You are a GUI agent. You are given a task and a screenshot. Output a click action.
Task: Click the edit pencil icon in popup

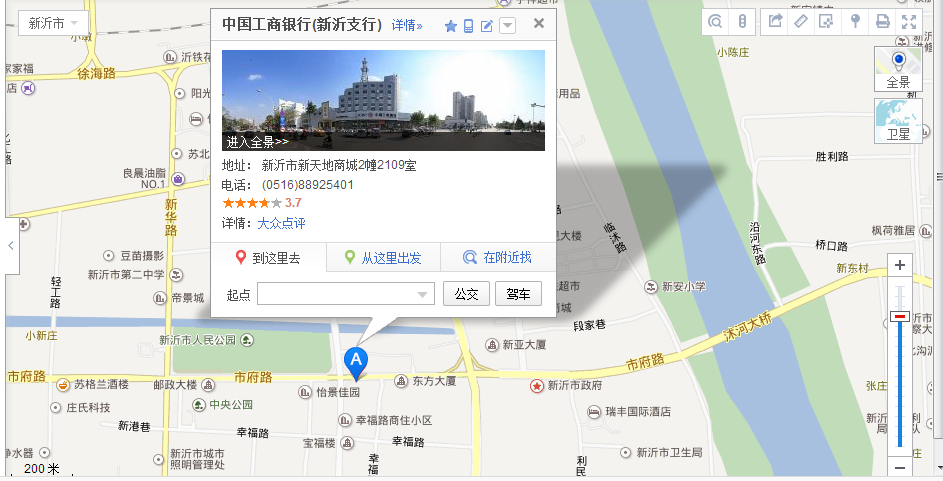pos(487,25)
